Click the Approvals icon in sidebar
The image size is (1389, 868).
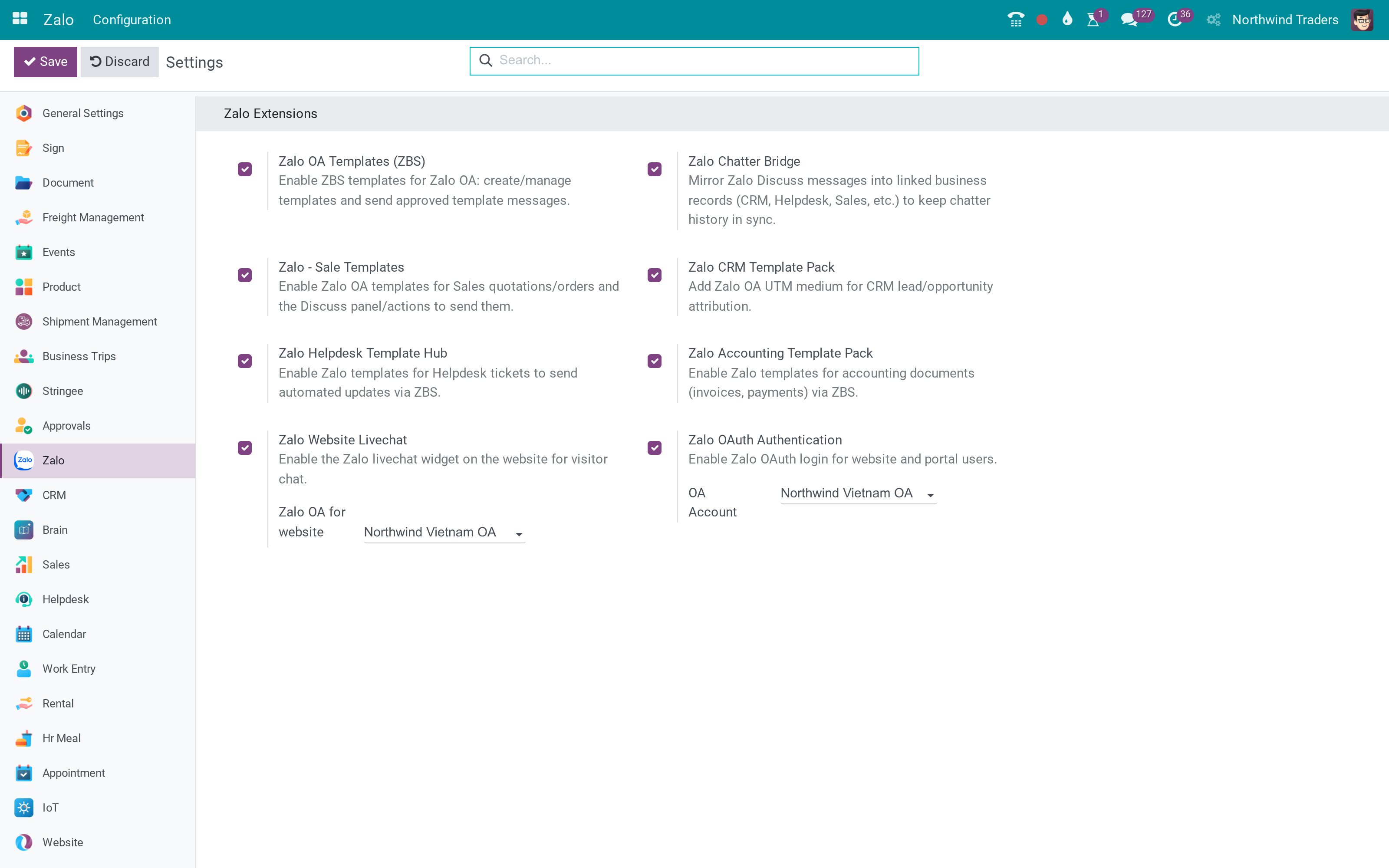23,426
